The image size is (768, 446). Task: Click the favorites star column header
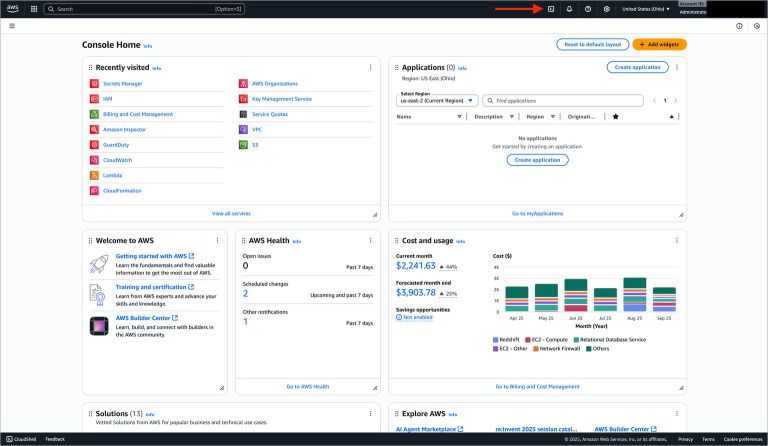click(x=616, y=116)
